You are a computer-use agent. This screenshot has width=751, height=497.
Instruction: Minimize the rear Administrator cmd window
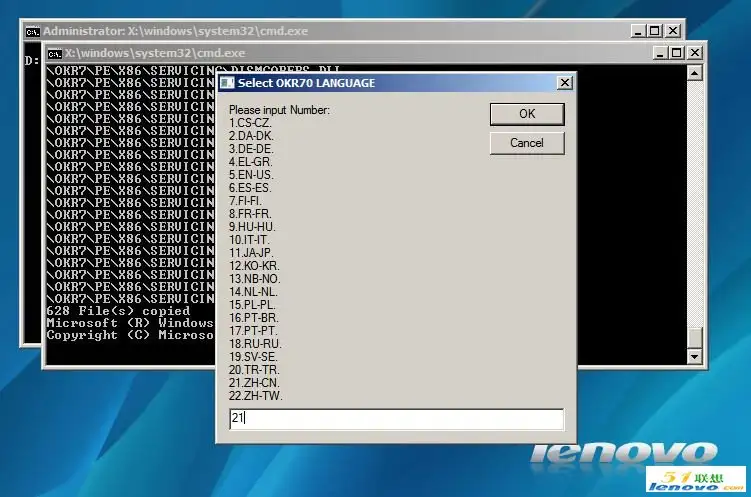[x=637, y=31]
